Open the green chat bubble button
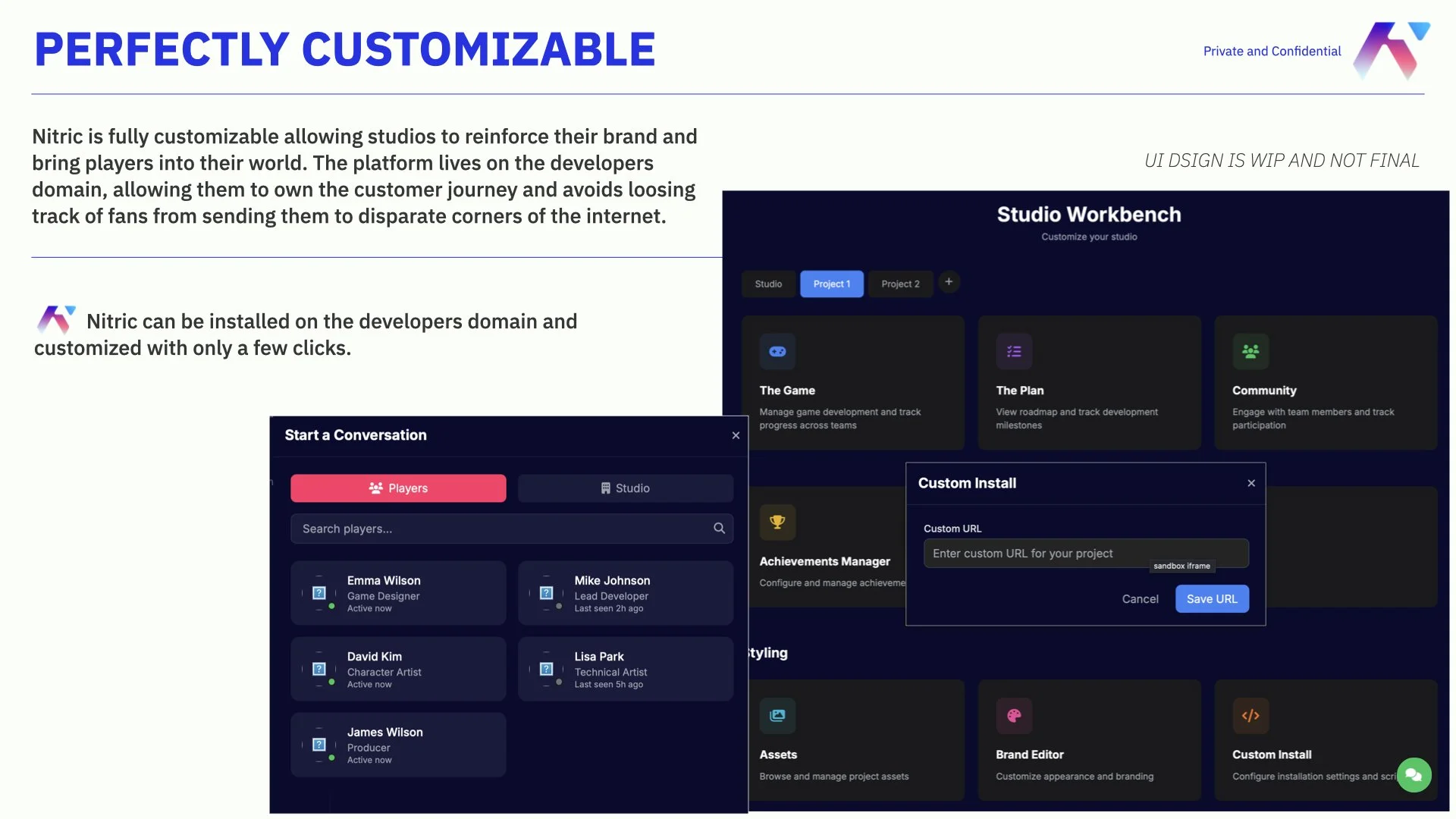 point(1414,775)
